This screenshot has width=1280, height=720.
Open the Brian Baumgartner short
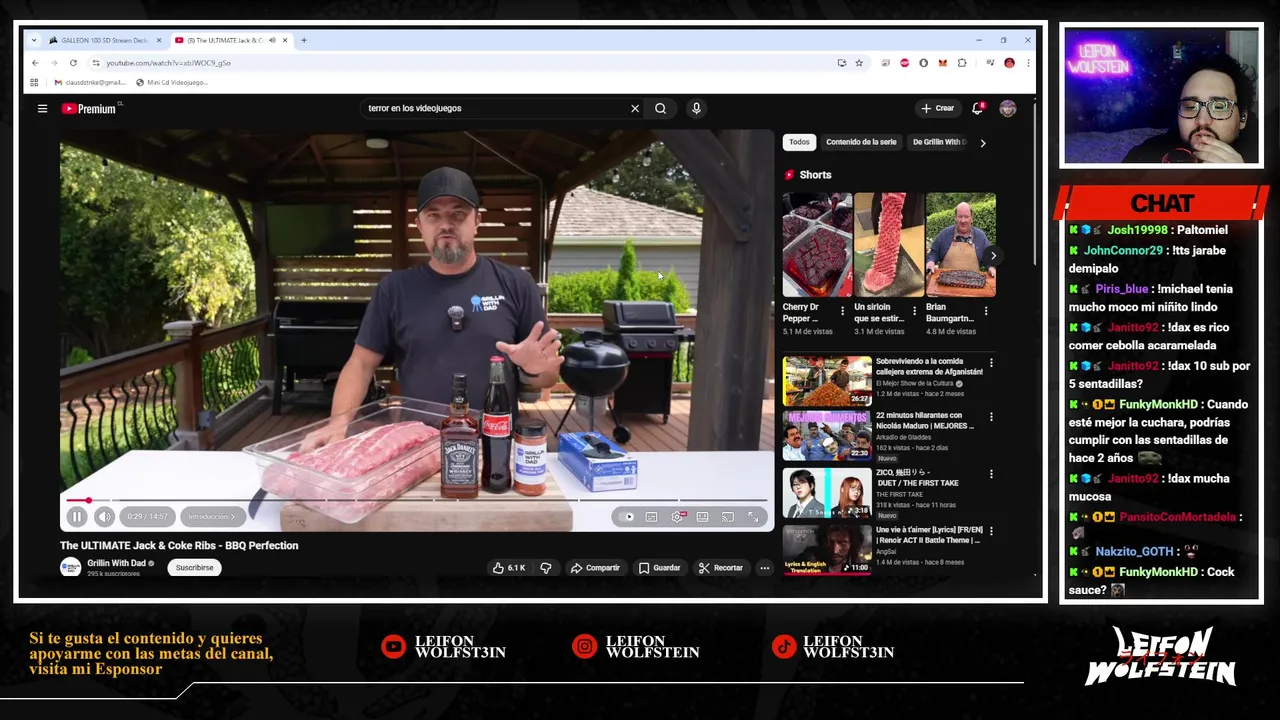960,245
